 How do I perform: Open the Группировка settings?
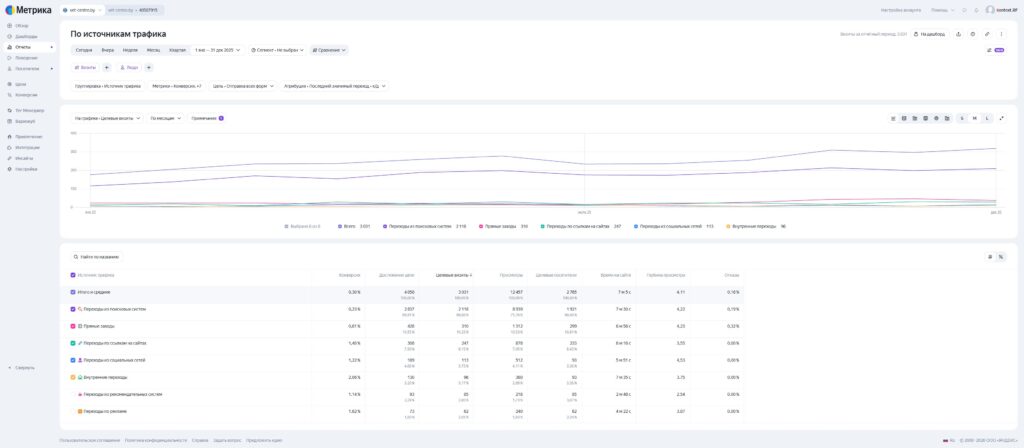[108, 86]
